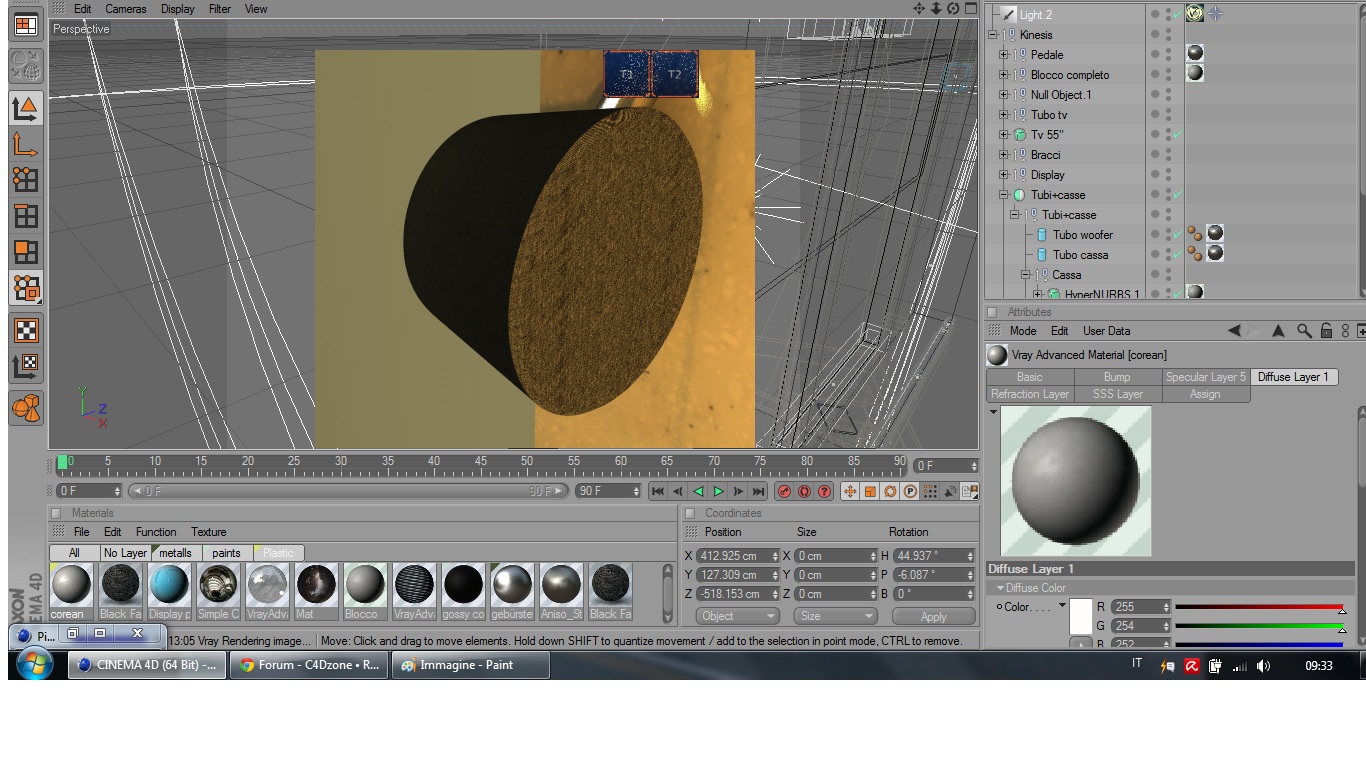This screenshot has height=768, width=1366.
Task: Go back with Attributes left arrow
Action: [1235, 331]
